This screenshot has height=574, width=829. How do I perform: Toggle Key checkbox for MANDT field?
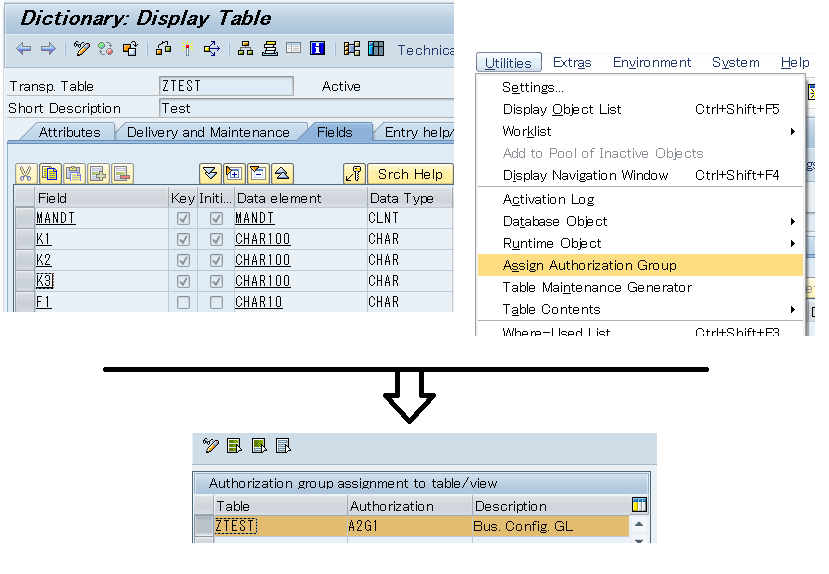click(x=183, y=218)
